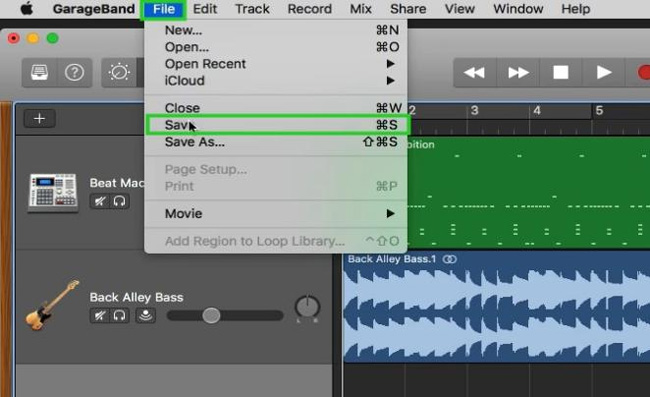Open the Share menu
Viewport: 650px width, 397px height.
coord(408,9)
